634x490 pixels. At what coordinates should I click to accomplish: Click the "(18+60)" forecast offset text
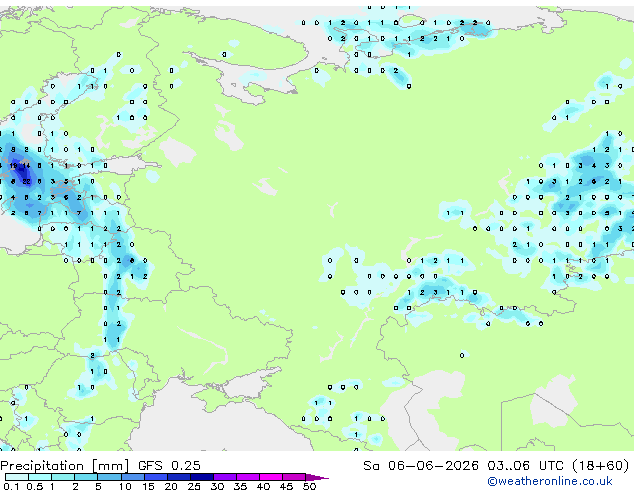[x=601, y=466]
